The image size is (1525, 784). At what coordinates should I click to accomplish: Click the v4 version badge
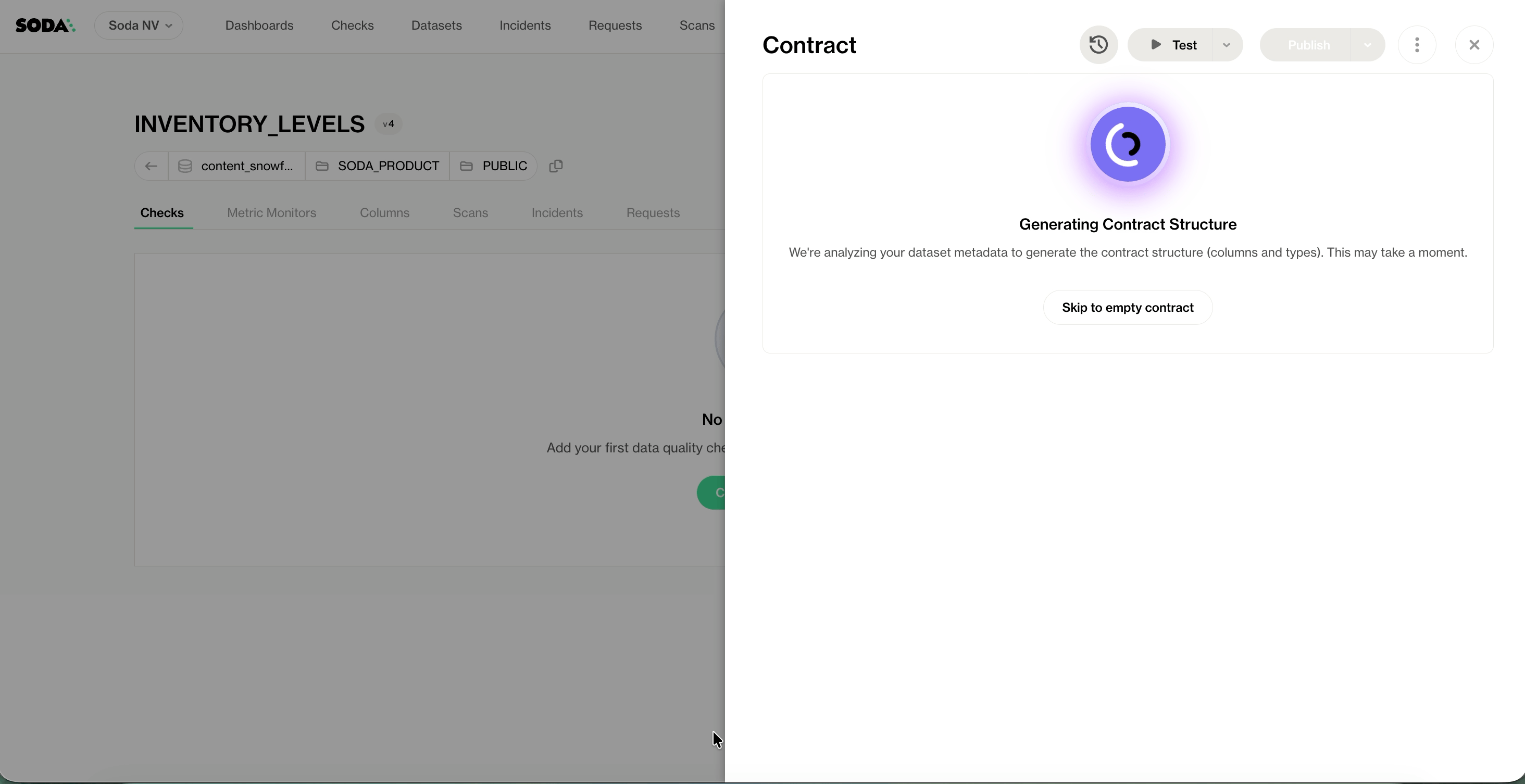point(389,124)
